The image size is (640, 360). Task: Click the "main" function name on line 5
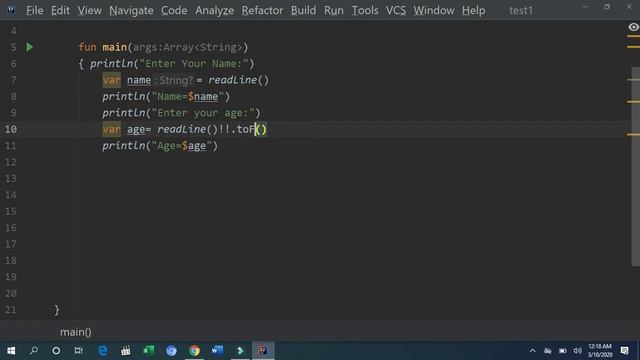[x=114, y=47]
